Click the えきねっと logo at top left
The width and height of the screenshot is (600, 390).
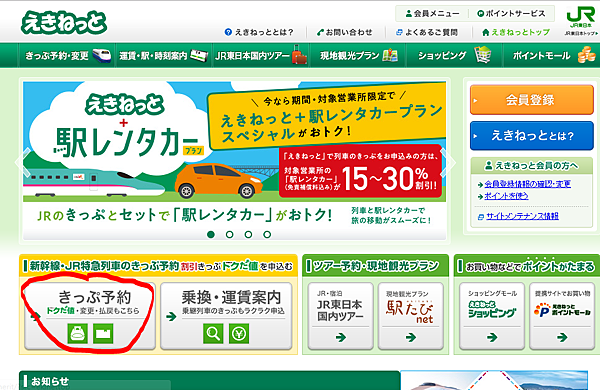(64, 23)
